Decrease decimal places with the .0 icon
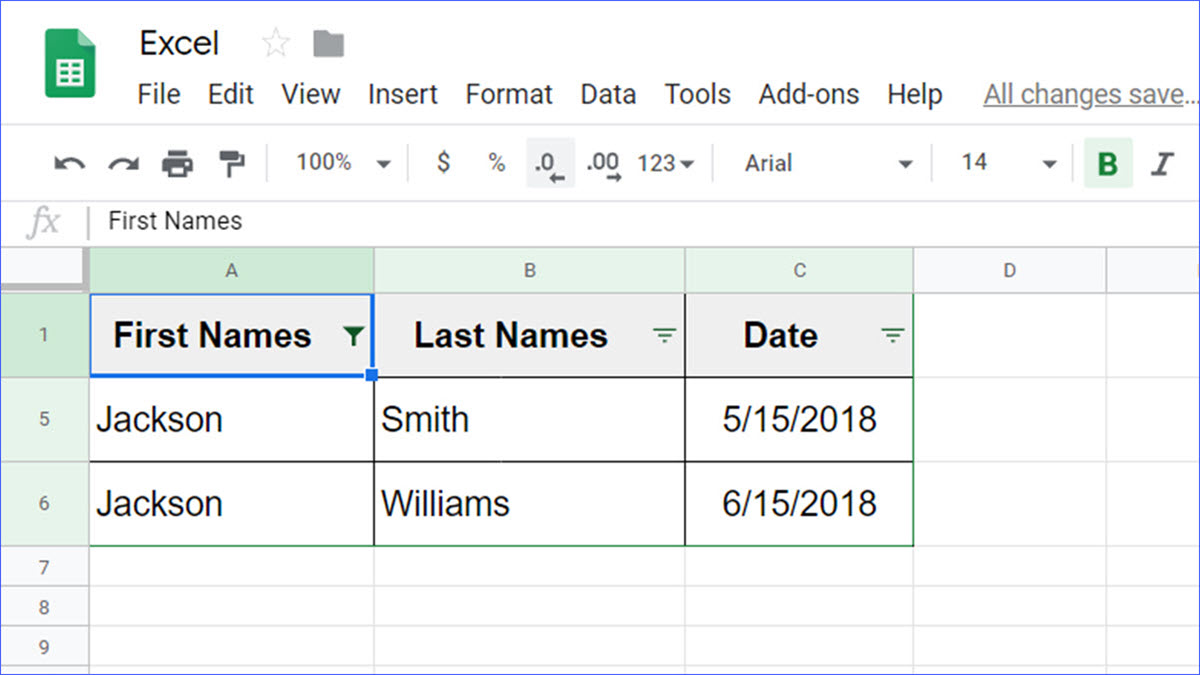 point(549,163)
